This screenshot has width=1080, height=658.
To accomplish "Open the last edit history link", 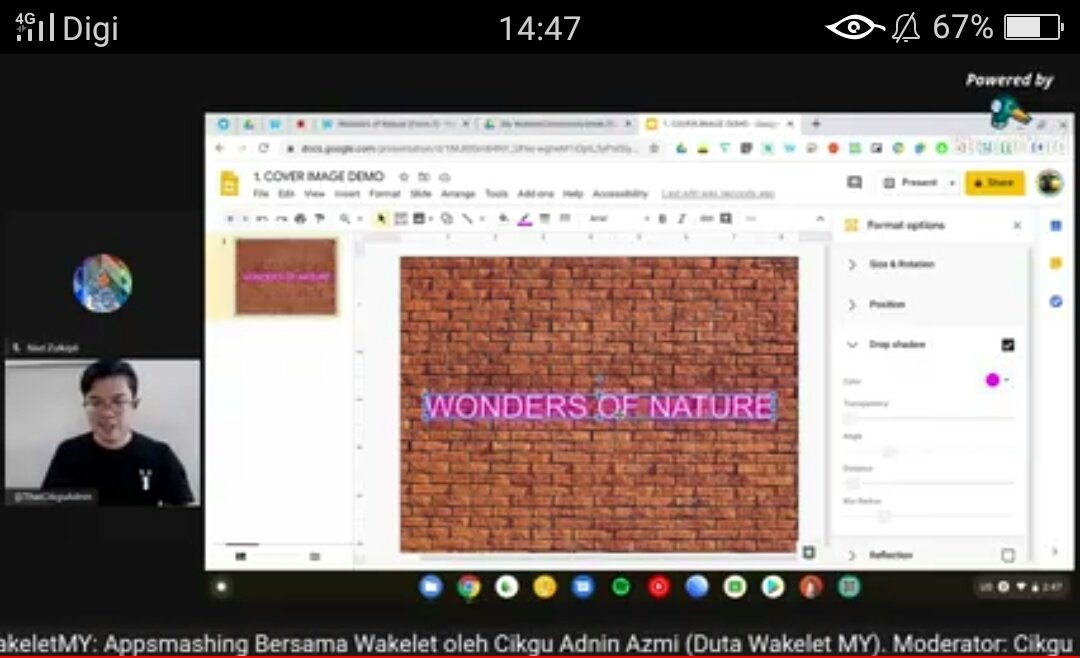I will point(718,194).
